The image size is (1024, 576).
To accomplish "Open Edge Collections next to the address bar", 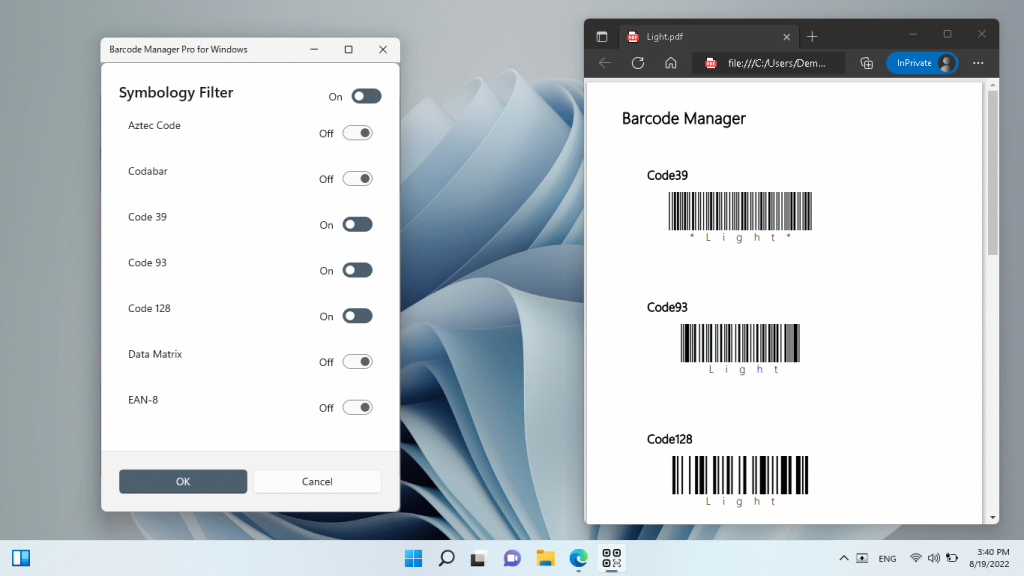I will 866,62.
